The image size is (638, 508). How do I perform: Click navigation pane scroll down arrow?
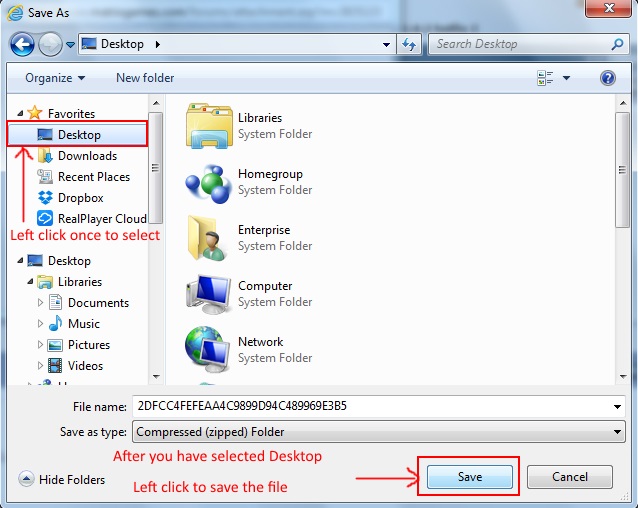pos(156,377)
